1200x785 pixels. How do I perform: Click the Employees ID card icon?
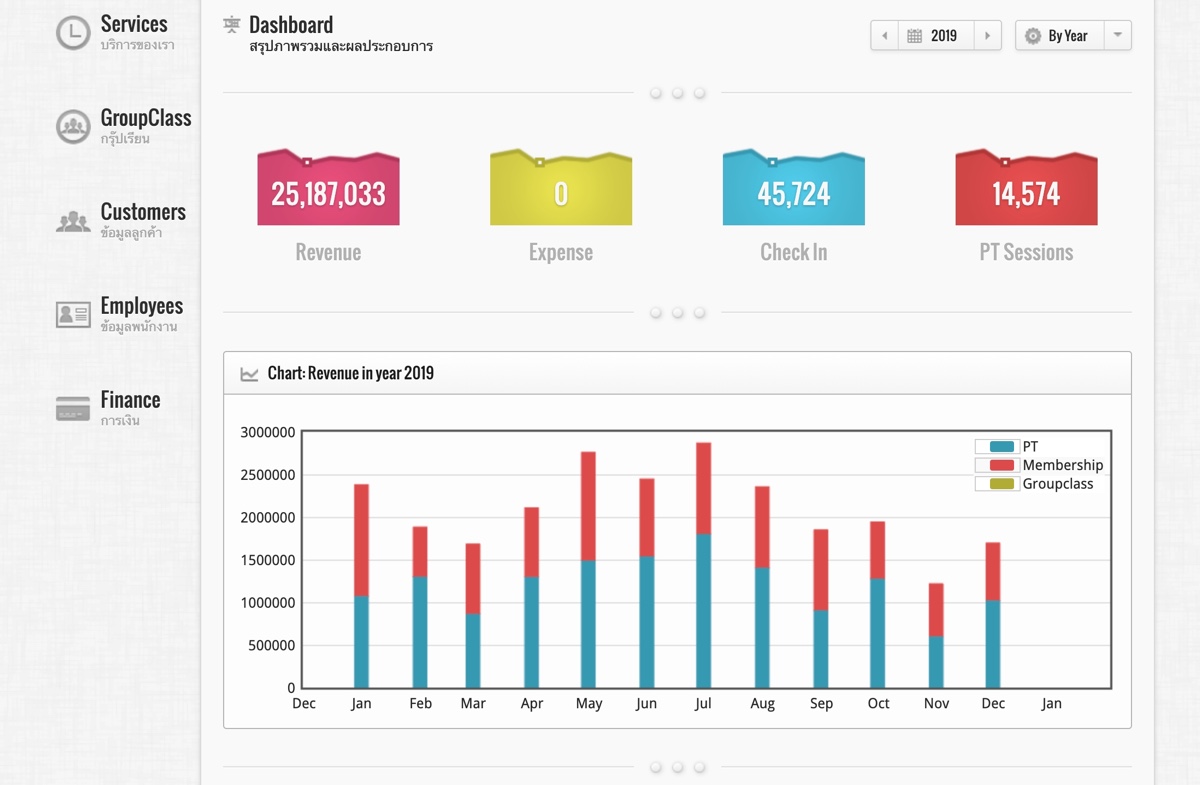[72, 315]
